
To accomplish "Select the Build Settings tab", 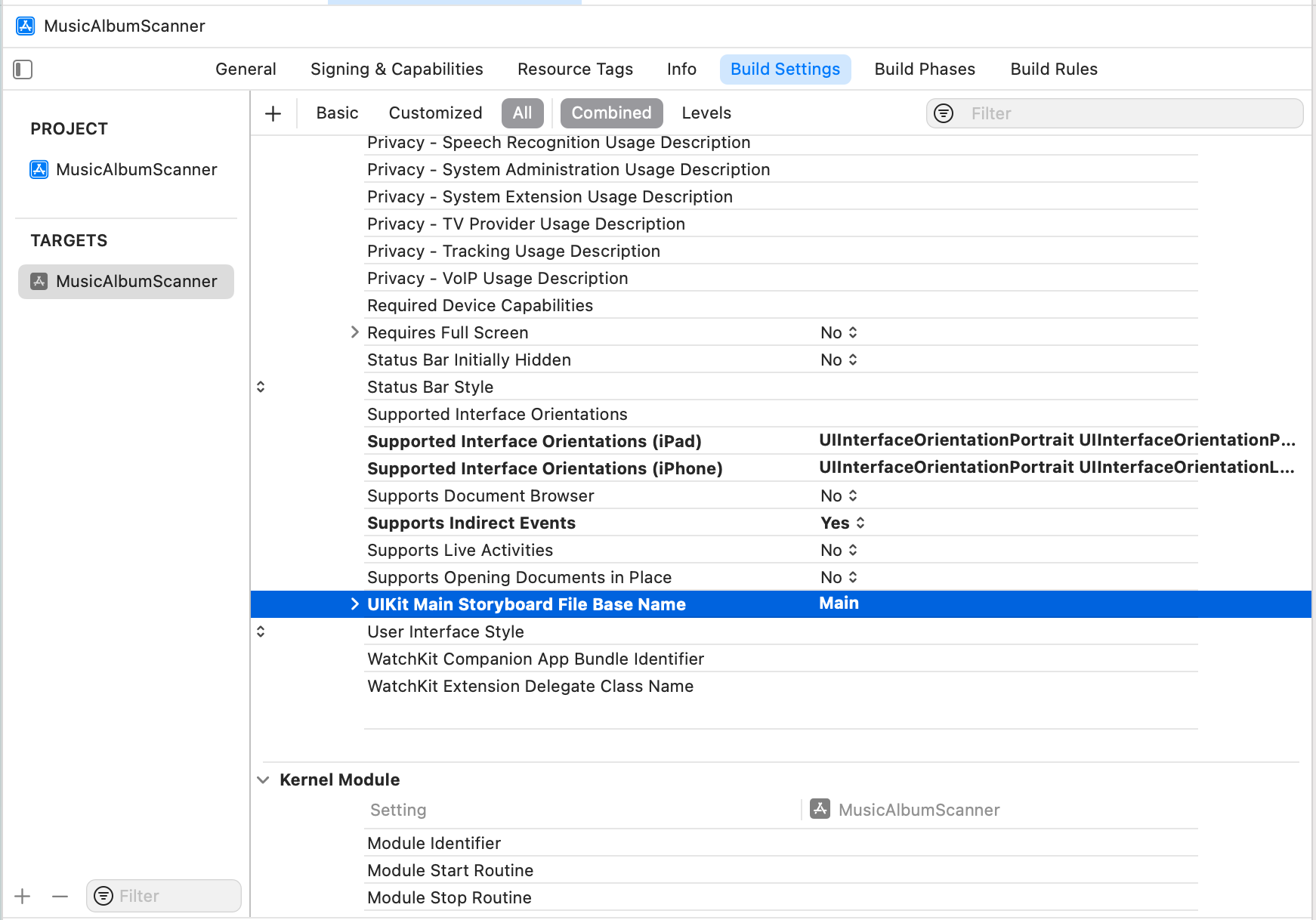I will coord(785,69).
